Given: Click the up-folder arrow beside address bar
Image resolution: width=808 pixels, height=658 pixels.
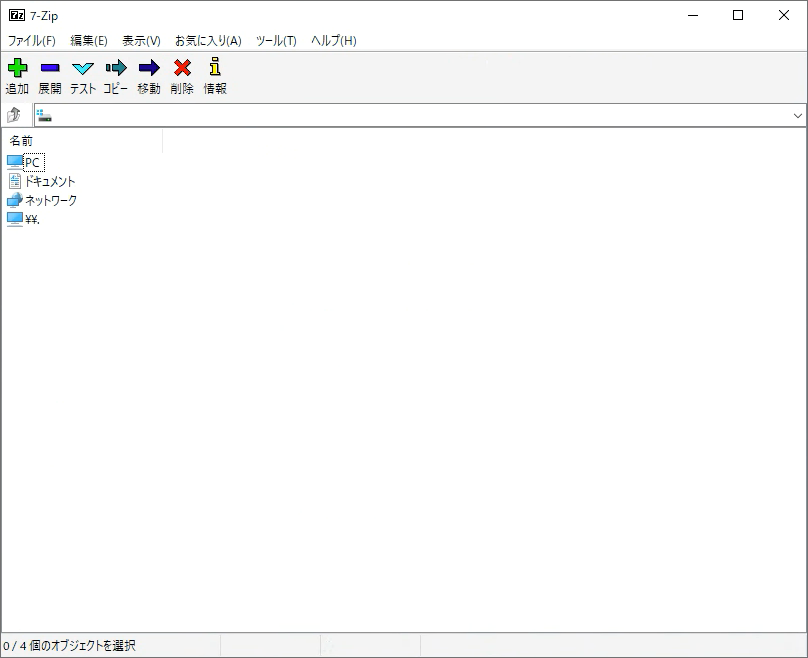Looking at the screenshot, I should [15, 115].
